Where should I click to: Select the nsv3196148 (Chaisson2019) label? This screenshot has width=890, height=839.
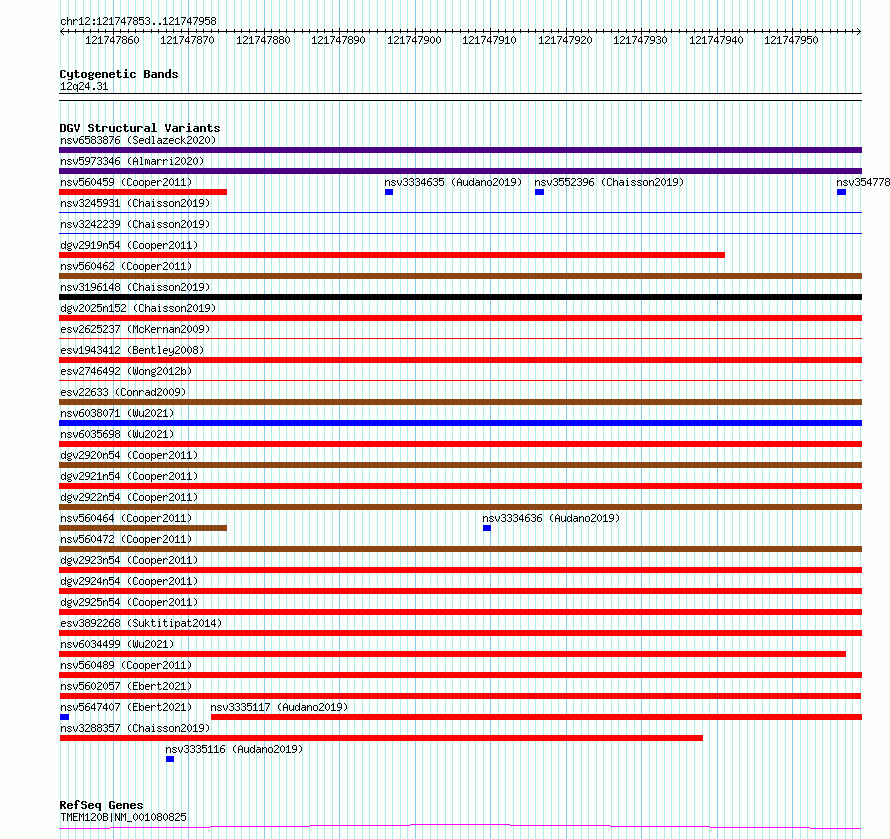pyautogui.click(x=135, y=287)
